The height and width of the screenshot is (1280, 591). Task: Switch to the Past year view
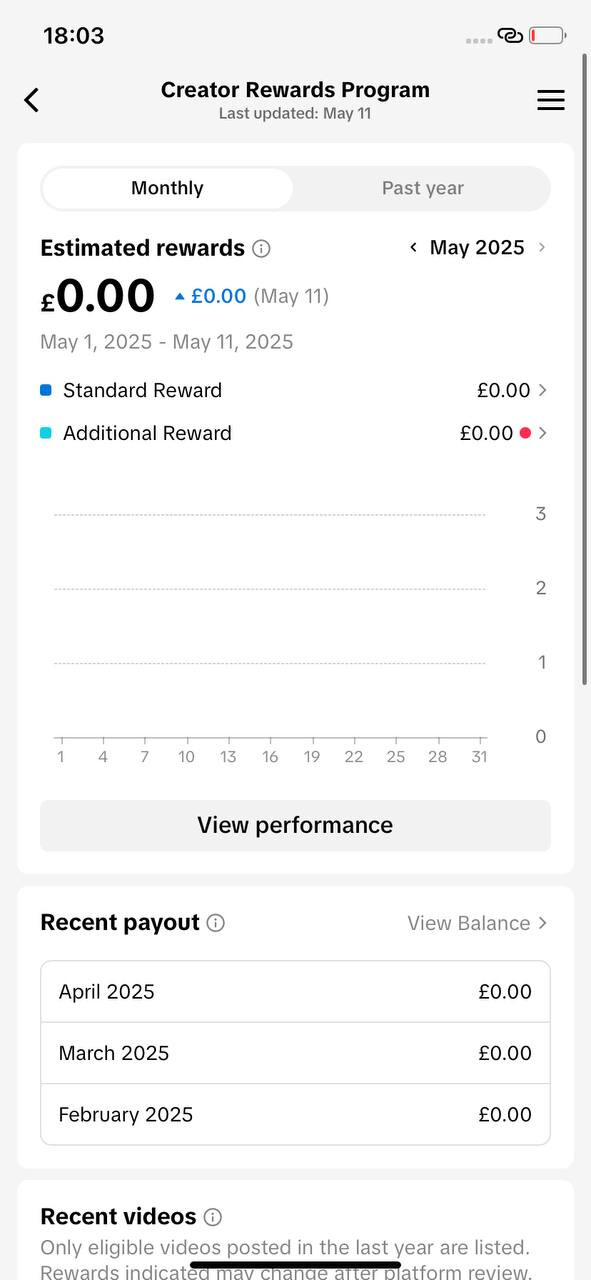[423, 188]
